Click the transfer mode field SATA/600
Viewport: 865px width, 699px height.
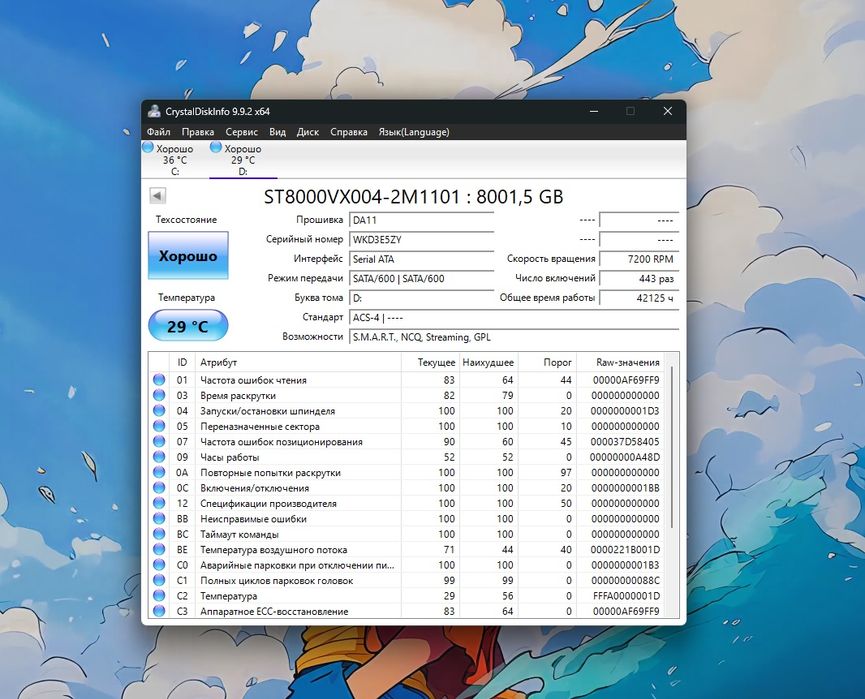[x=421, y=279]
